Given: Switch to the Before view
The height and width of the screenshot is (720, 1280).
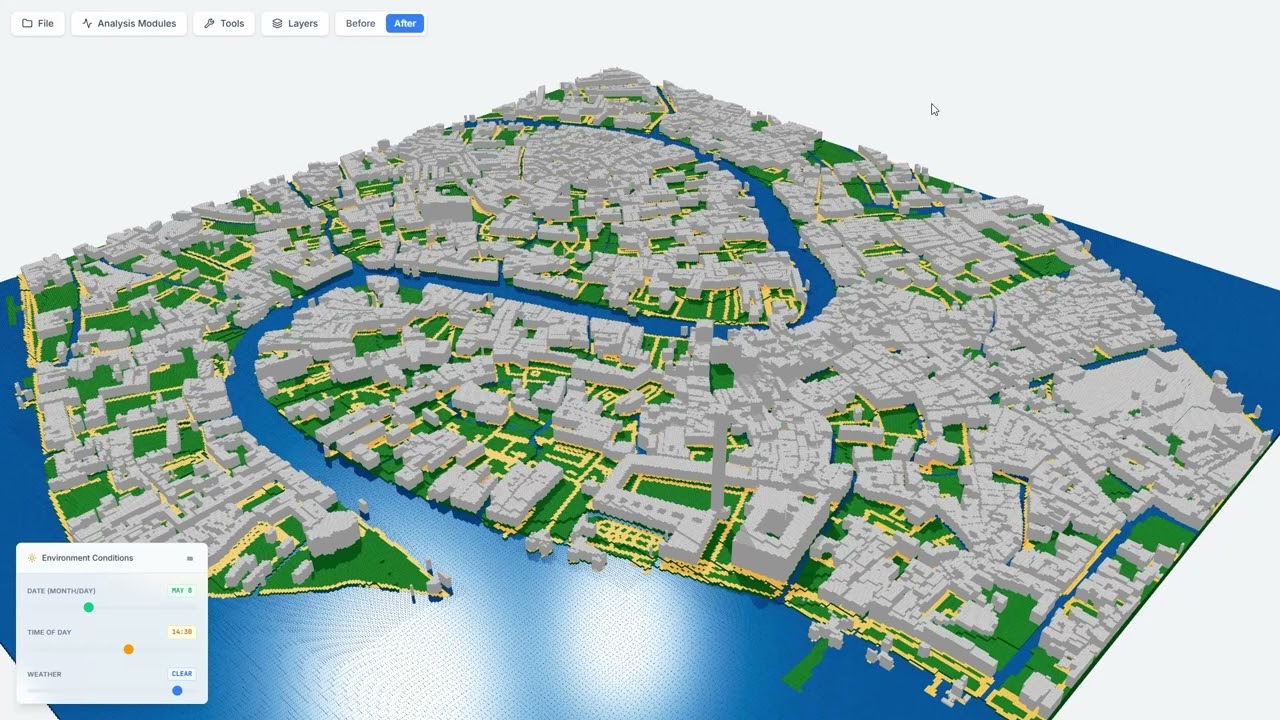Looking at the screenshot, I should tap(361, 23).
